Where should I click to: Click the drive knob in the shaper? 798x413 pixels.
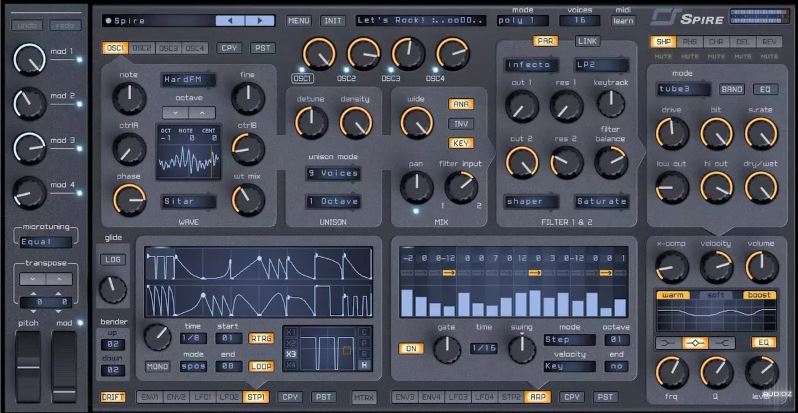pos(672,133)
